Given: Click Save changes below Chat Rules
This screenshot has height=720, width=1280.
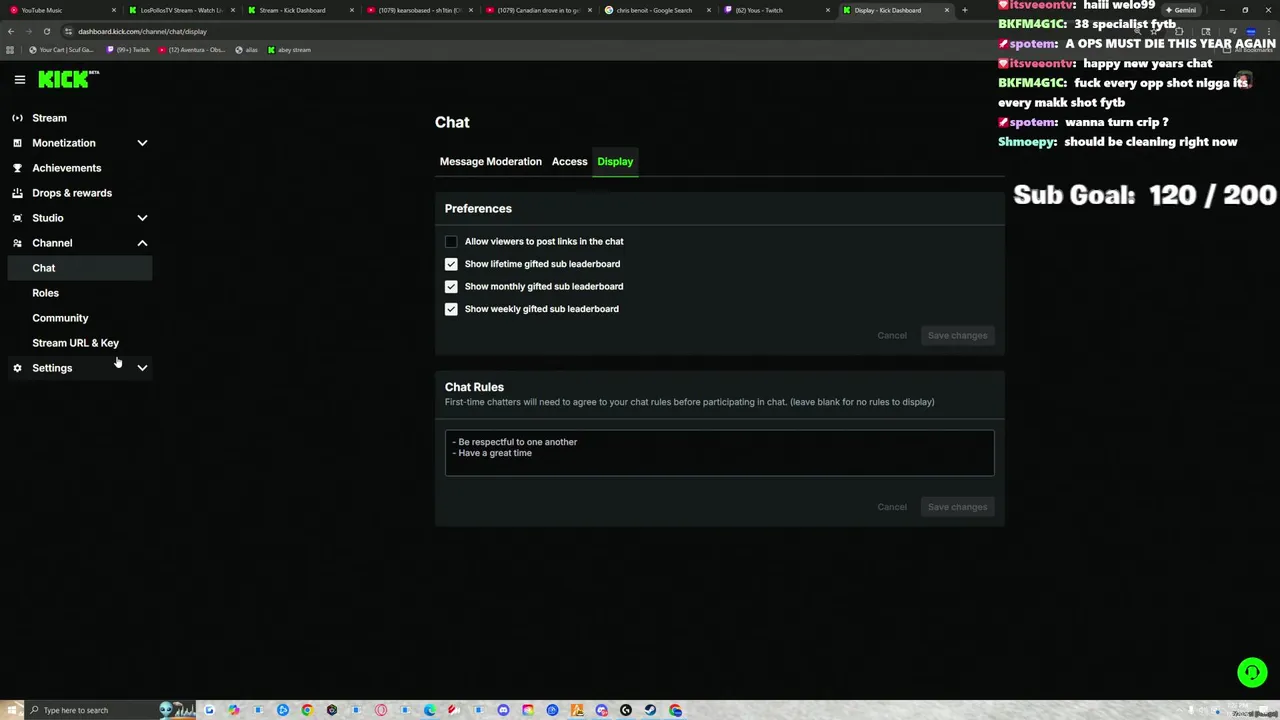Looking at the screenshot, I should pos(957,507).
